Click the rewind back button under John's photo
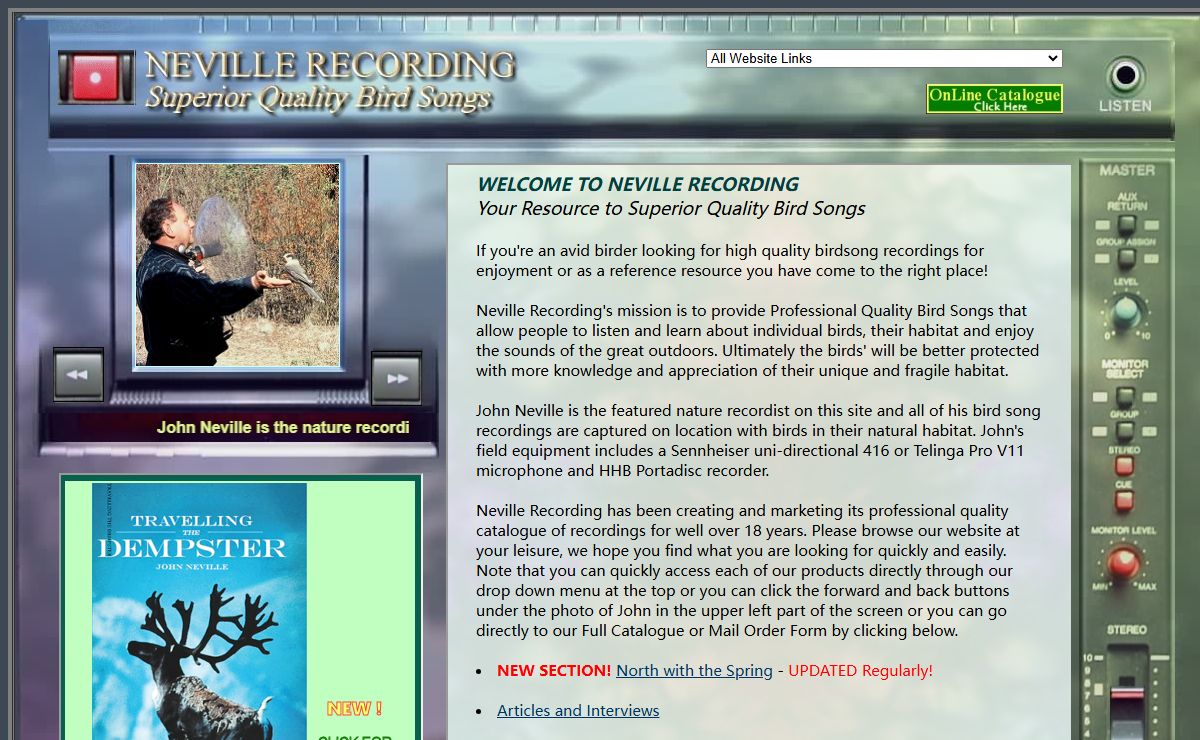This screenshot has height=740, width=1200. (x=78, y=376)
